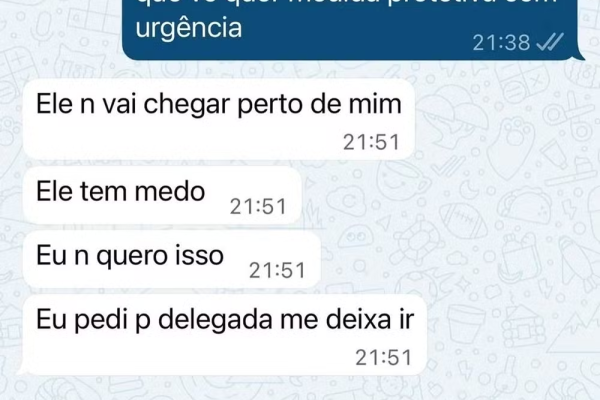This screenshot has width=600, height=400.
Task: Click the 21:51 timestamp beside "Ele tem medo"
Action: (x=258, y=207)
